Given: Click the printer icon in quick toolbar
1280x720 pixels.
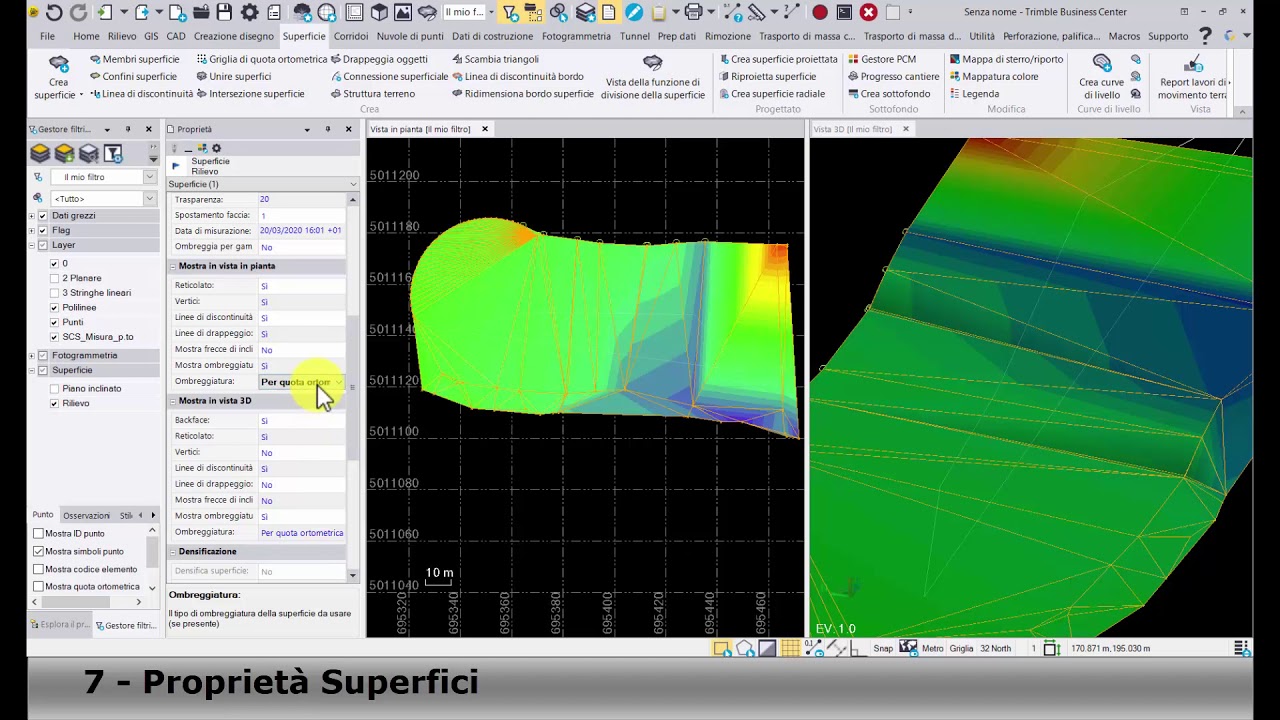Looking at the screenshot, I should click(x=693, y=12).
